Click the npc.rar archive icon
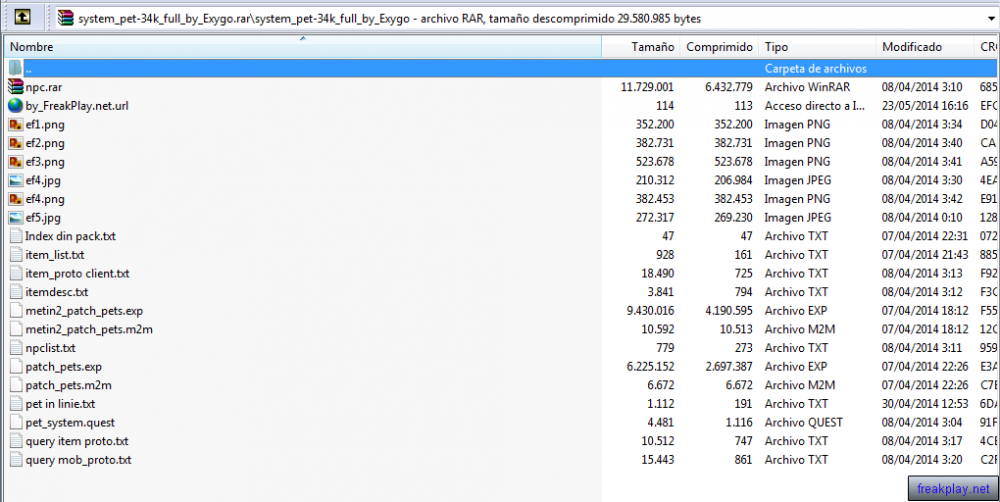This screenshot has width=1000, height=502. coord(16,87)
